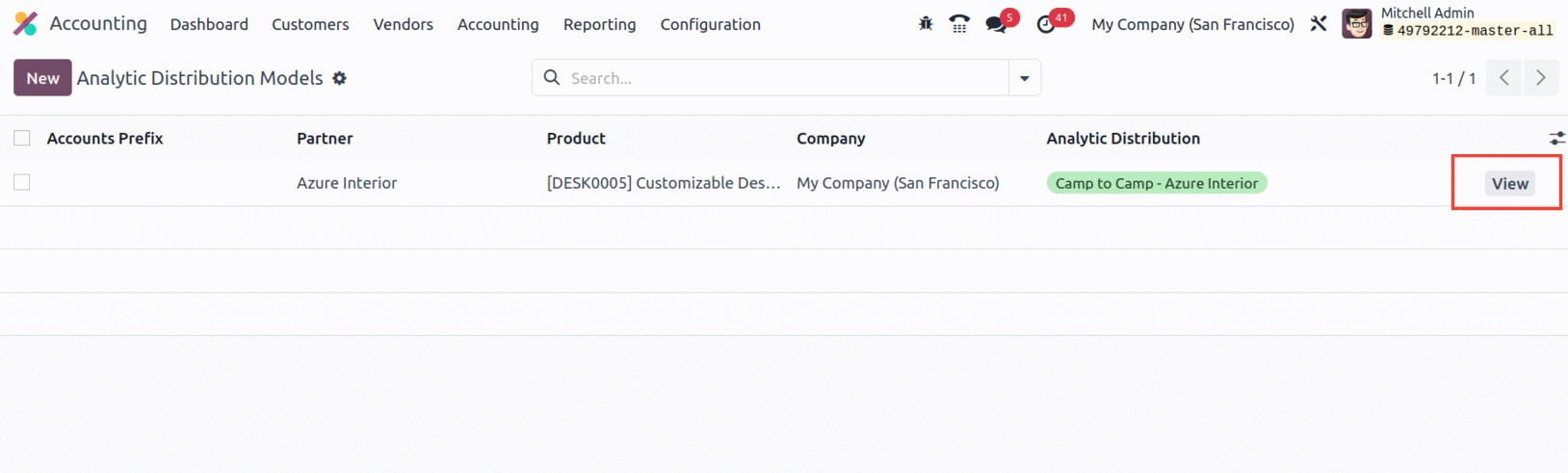Switch company via My Company (San Francisco)

[1192, 24]
